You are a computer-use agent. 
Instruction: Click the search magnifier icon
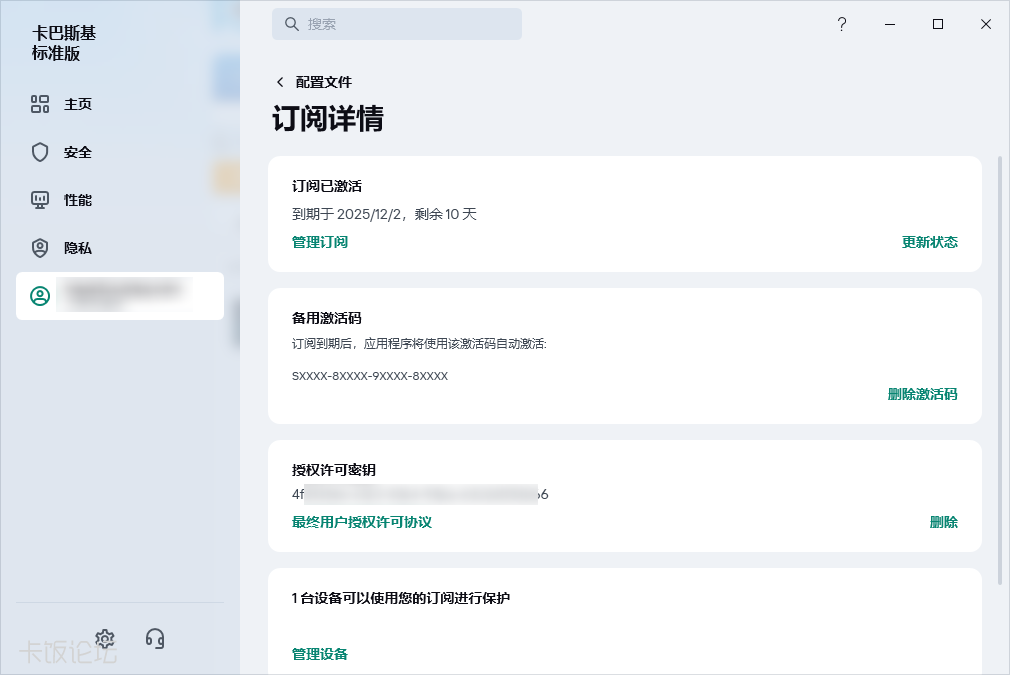pos(290,23)
